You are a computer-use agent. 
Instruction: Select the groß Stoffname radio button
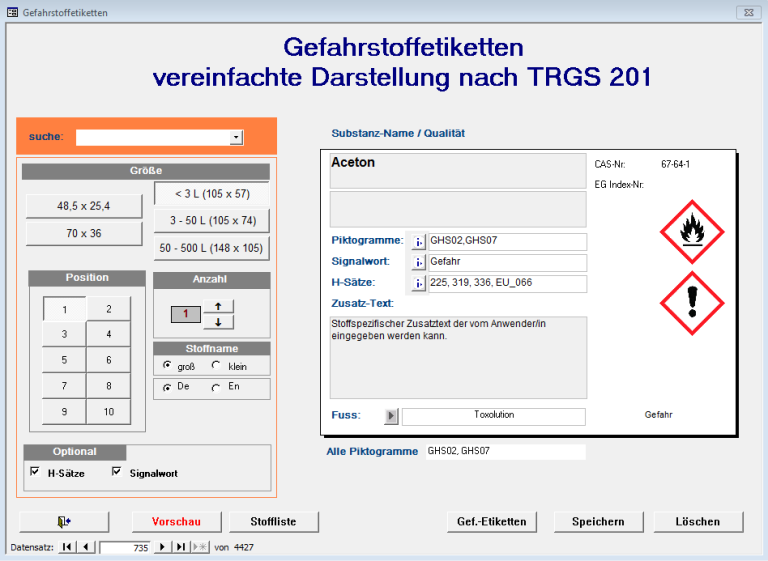click(168, 365)
